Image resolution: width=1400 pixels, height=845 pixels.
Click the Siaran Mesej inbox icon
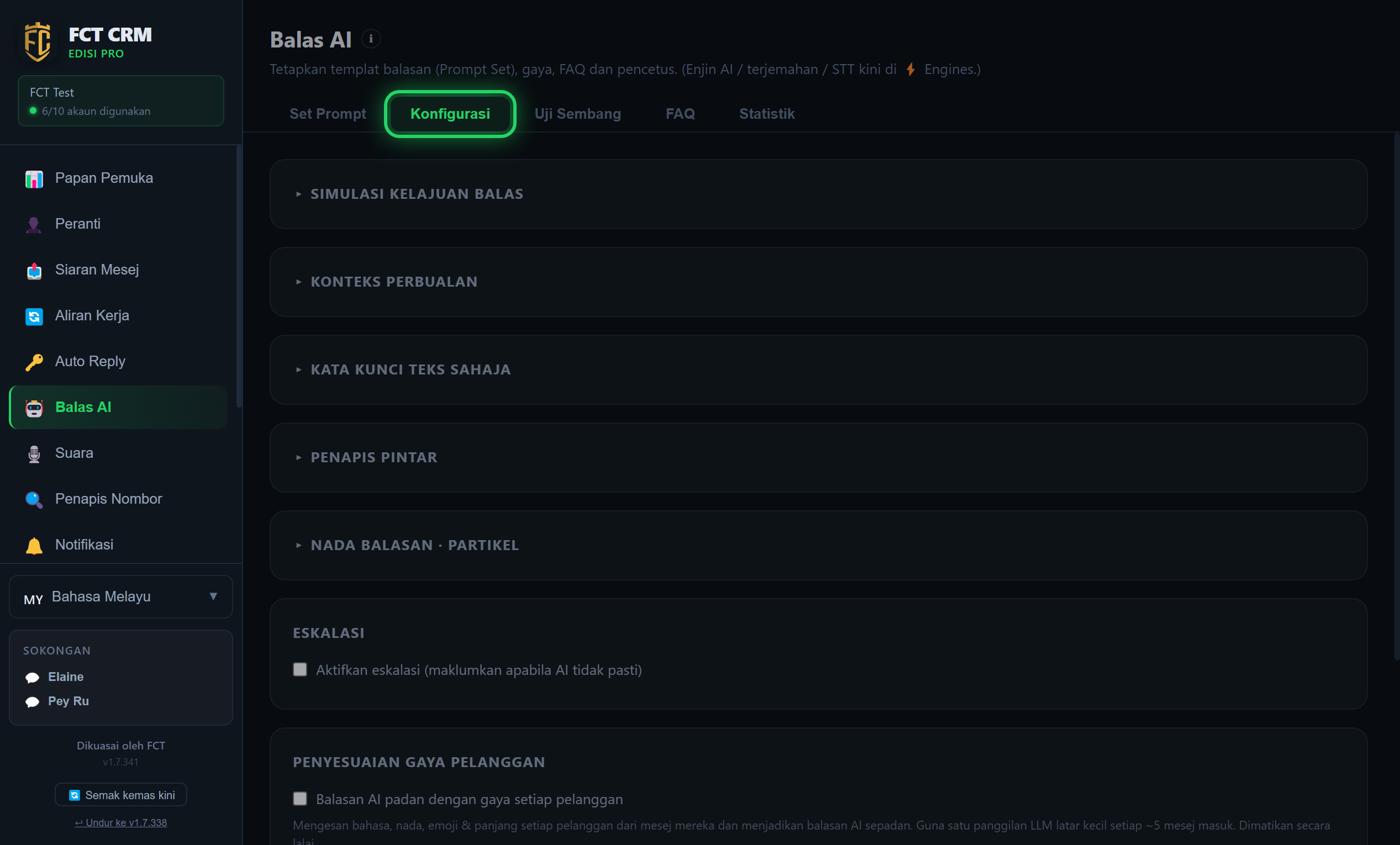[34, 271]
